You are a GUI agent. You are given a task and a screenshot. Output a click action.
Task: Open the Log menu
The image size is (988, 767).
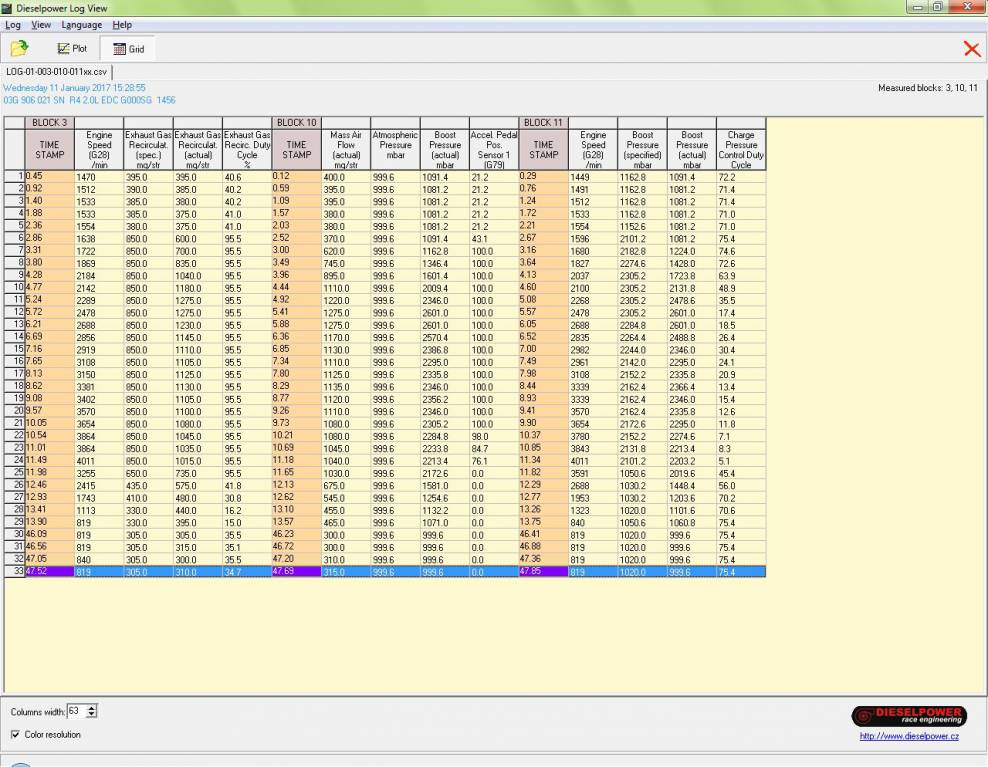[x=13, y=24]
